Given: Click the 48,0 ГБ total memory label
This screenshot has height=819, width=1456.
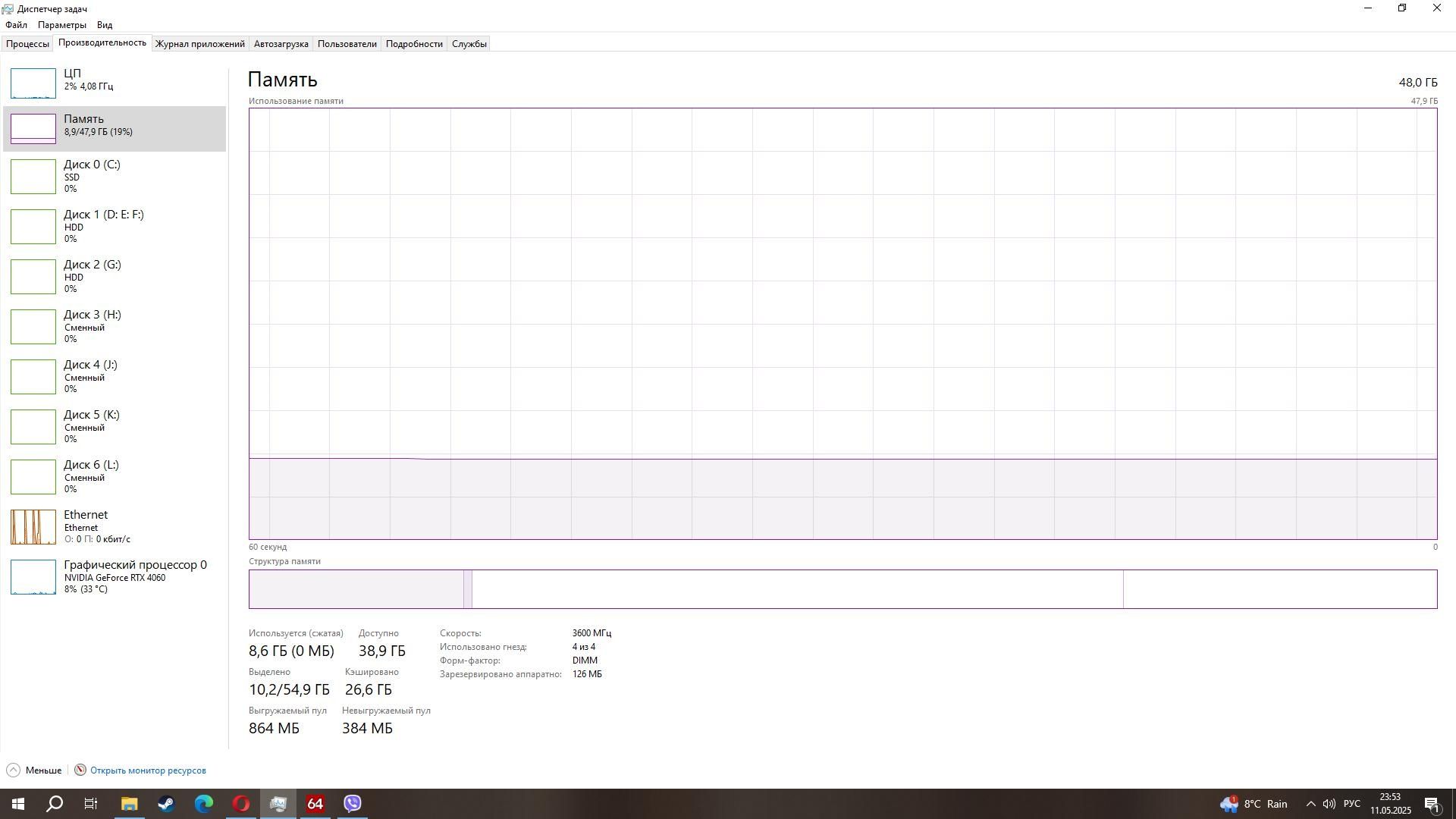Looking at the screenshot, I should click(x=1418, y=83).
